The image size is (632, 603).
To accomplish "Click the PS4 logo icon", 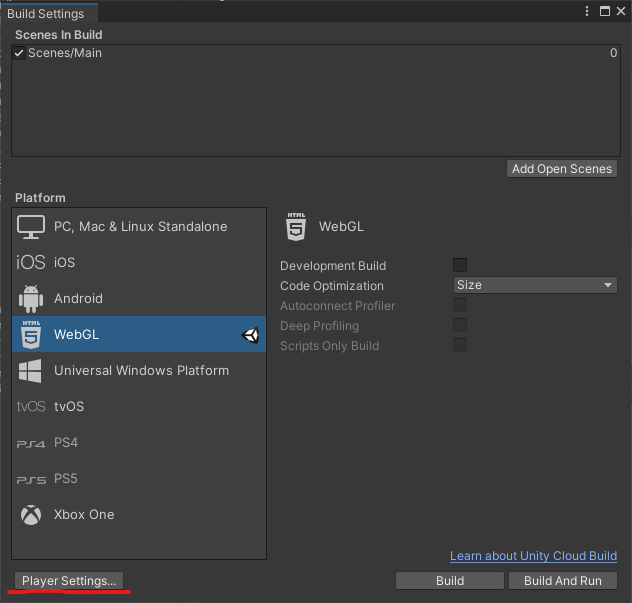I will (x=31, y=444).
